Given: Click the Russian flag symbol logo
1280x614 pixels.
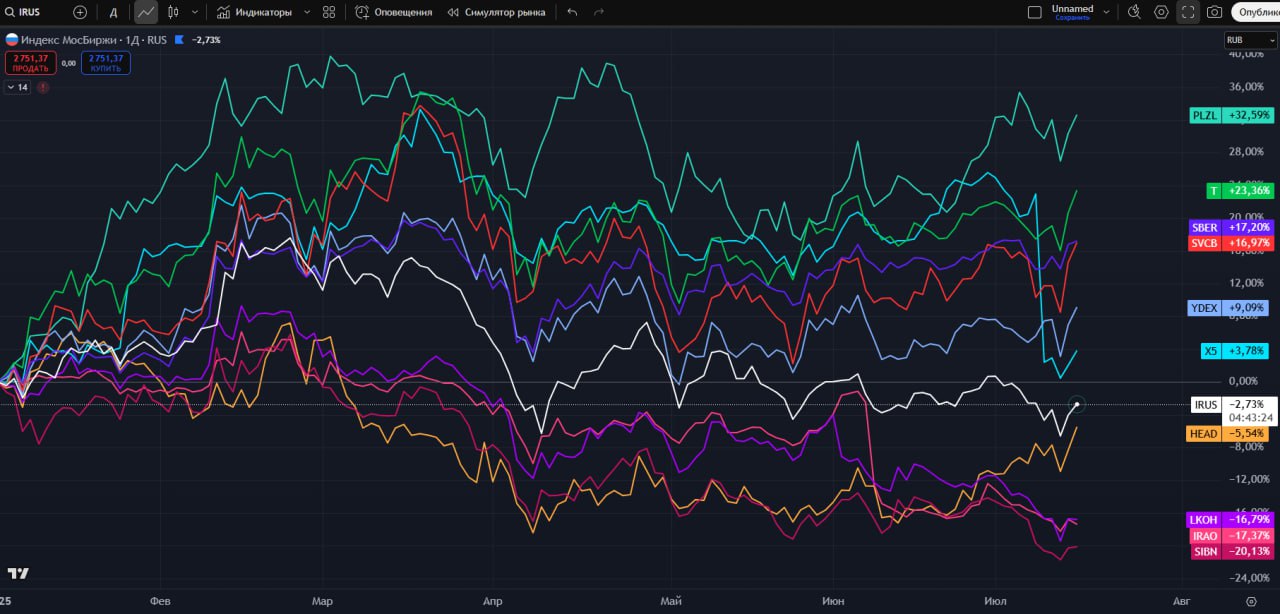Looking at the screenshot, I should click(12, 40).
